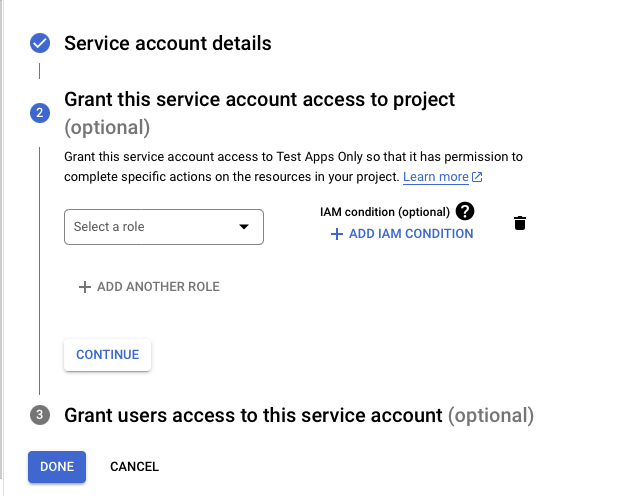This screenshot has height=496, width=629.
Task: Click the completed step checkmark icon
Action: [40, 43]
